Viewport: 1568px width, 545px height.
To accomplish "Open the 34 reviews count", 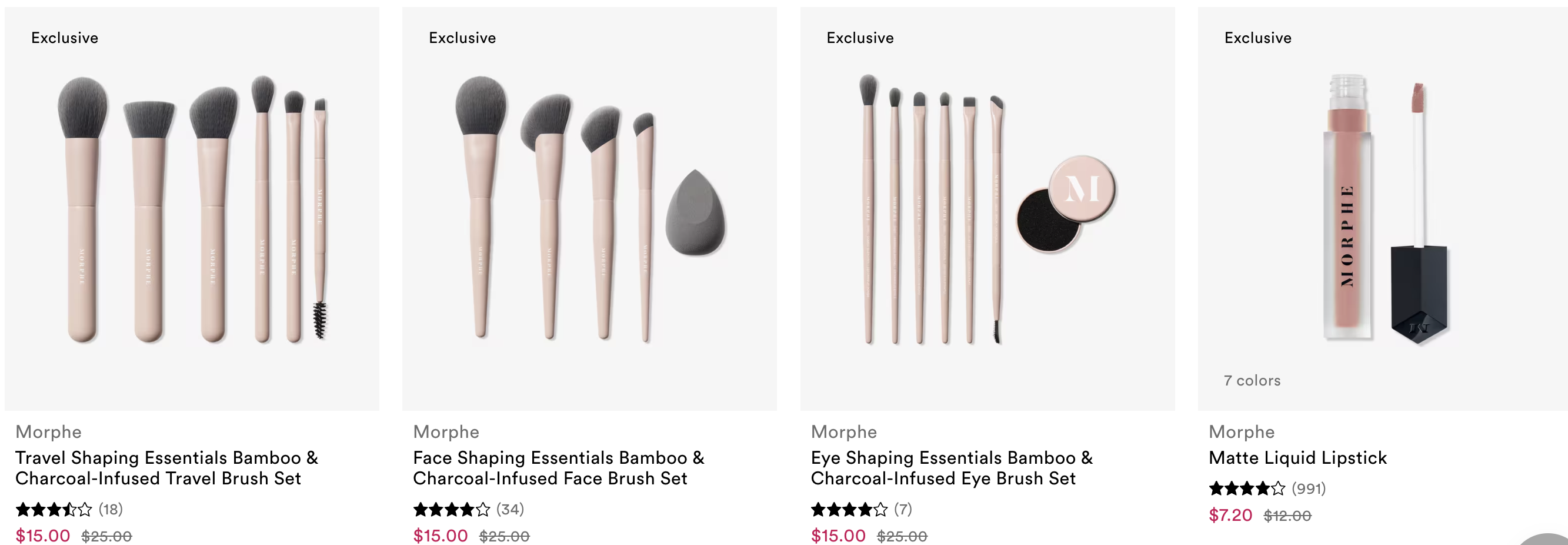I will point(510,509).
